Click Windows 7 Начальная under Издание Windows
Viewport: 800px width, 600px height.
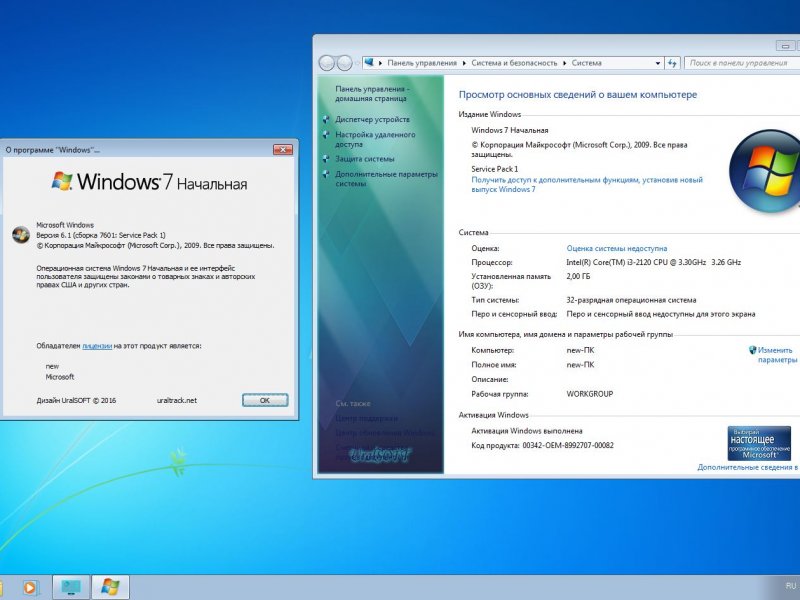coord(510,130)
